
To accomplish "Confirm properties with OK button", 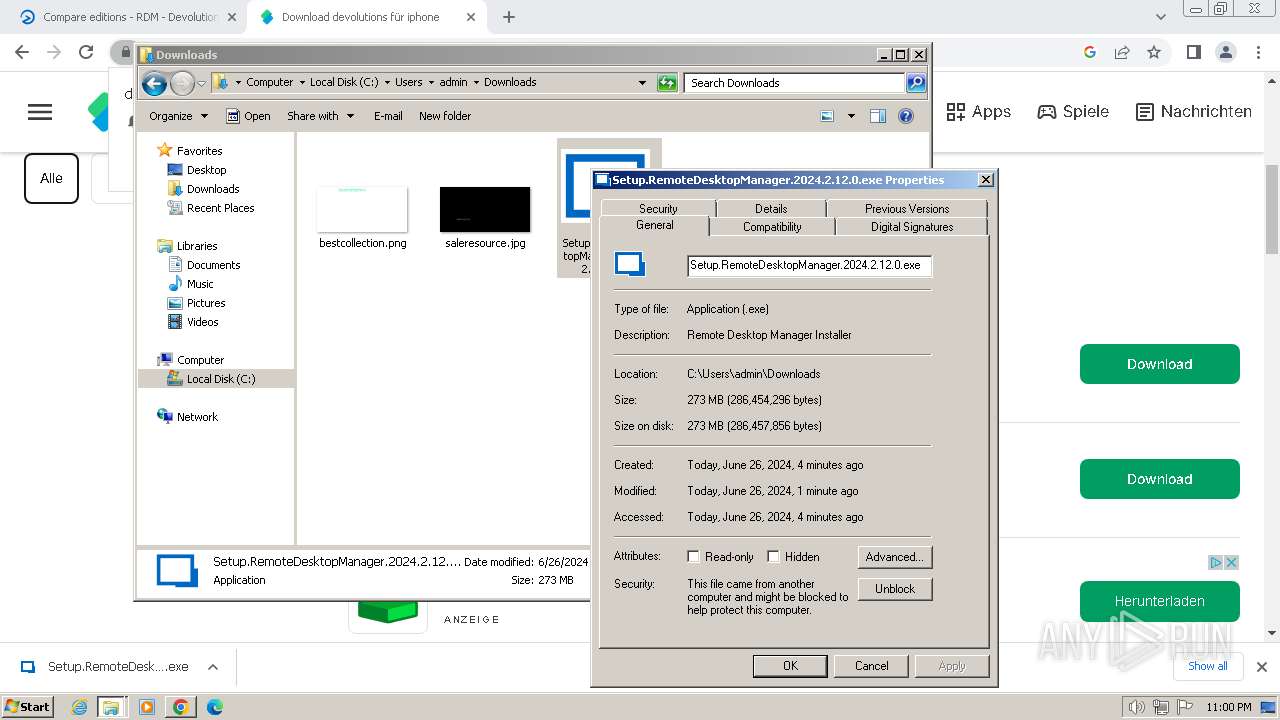I will 790,666.
